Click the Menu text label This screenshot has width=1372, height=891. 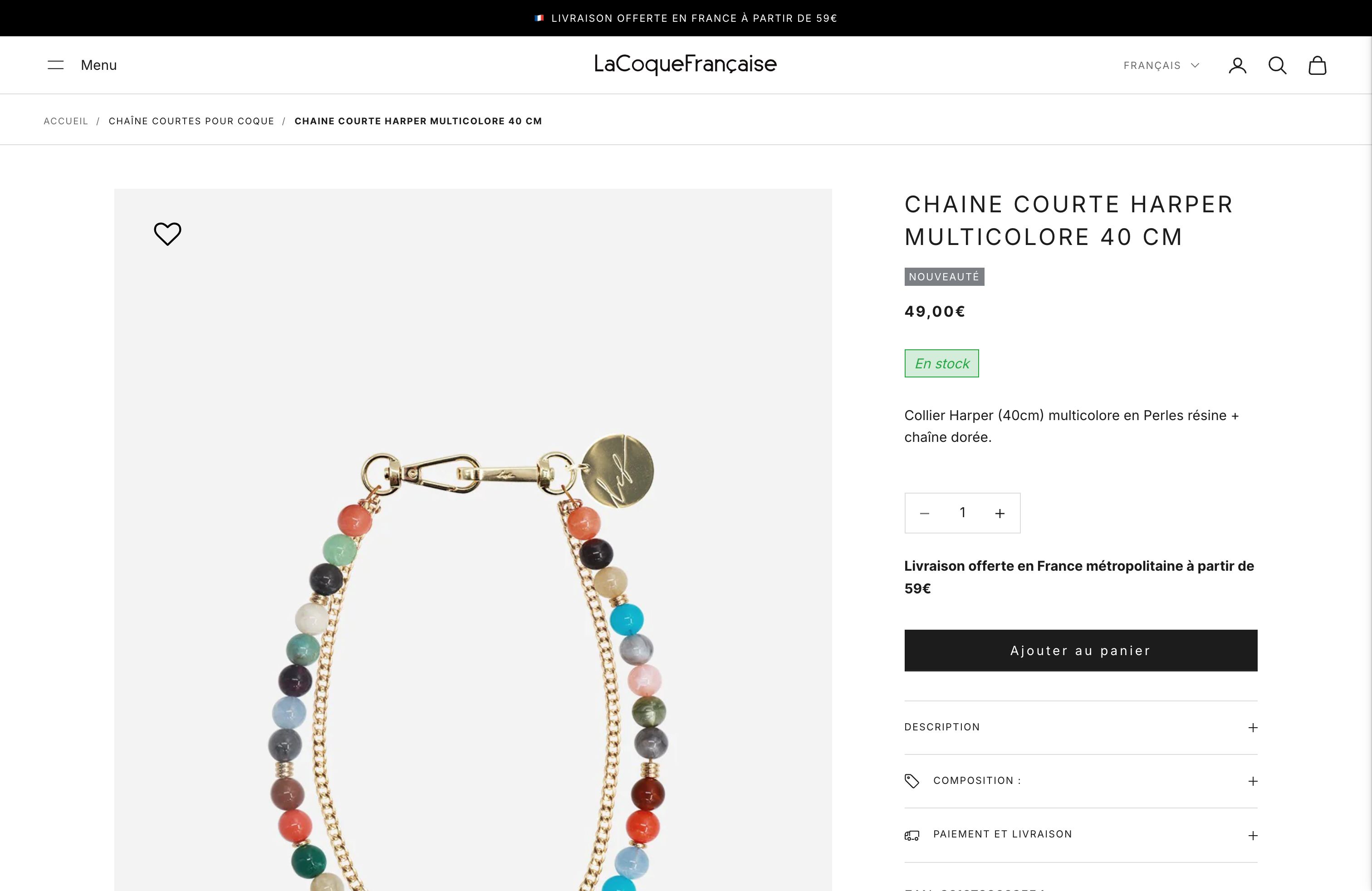98,65
